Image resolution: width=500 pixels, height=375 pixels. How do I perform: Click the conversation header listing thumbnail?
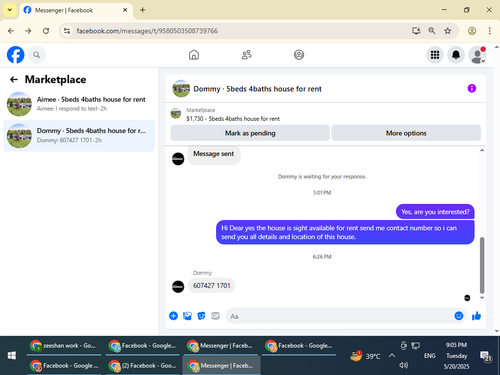181,88
